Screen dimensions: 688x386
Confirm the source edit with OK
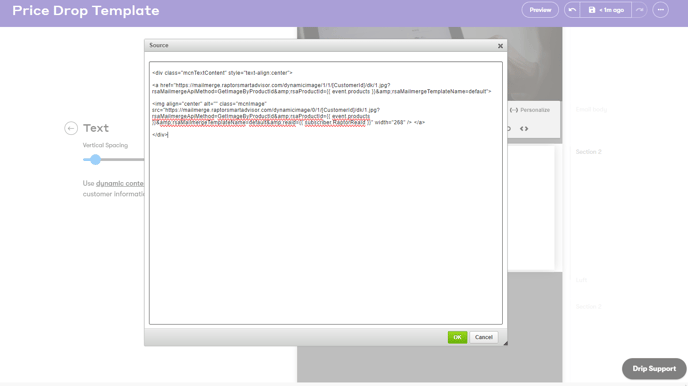457,337
